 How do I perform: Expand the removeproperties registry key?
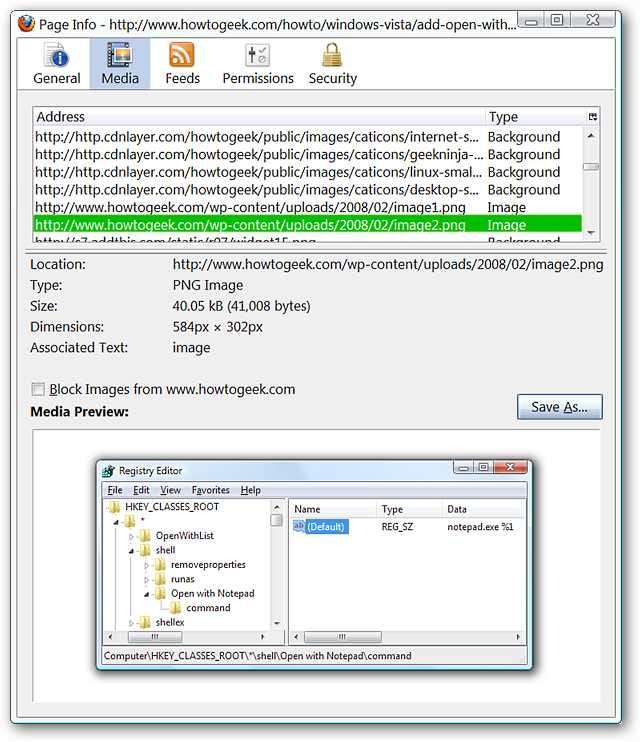point(146,565)
